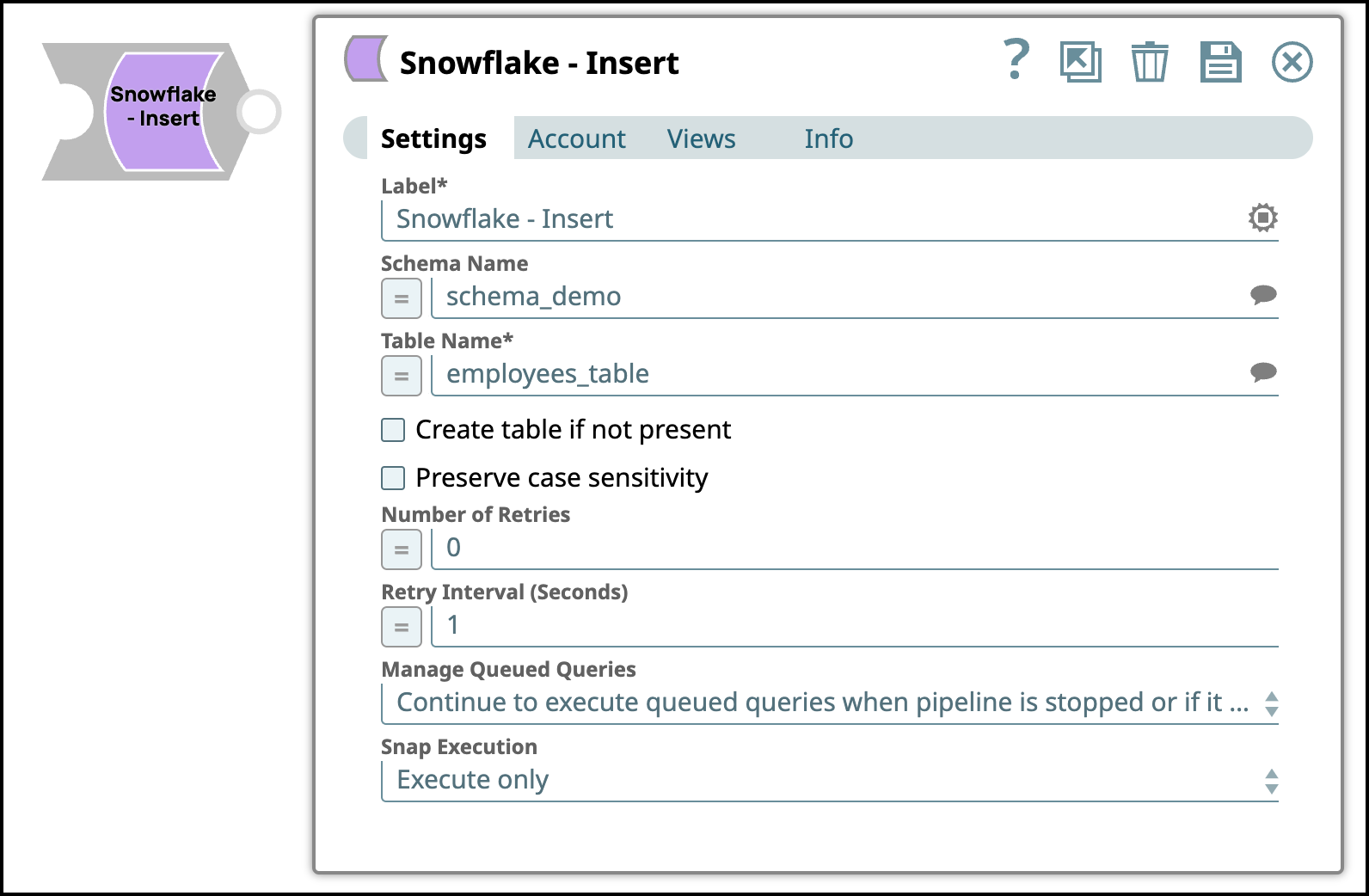The width and height of the screenshot is (1369, 896).
Task: Switch to the Account tab
Action: pos(577,138)
